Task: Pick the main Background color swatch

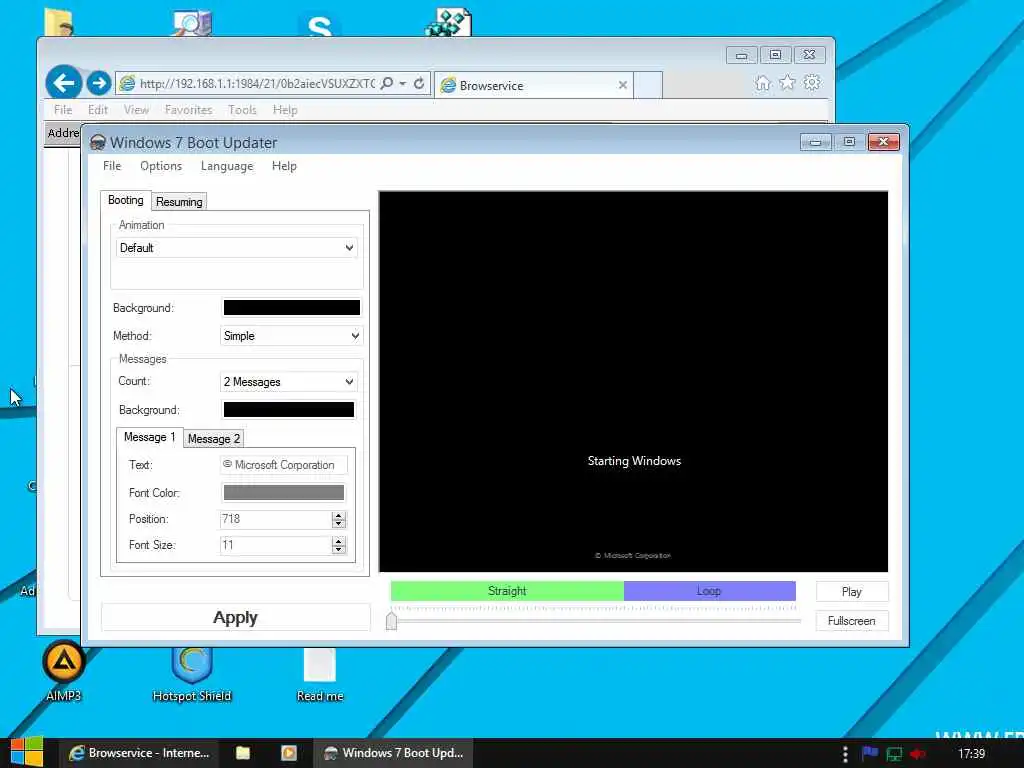Action: tap(291, 308)
